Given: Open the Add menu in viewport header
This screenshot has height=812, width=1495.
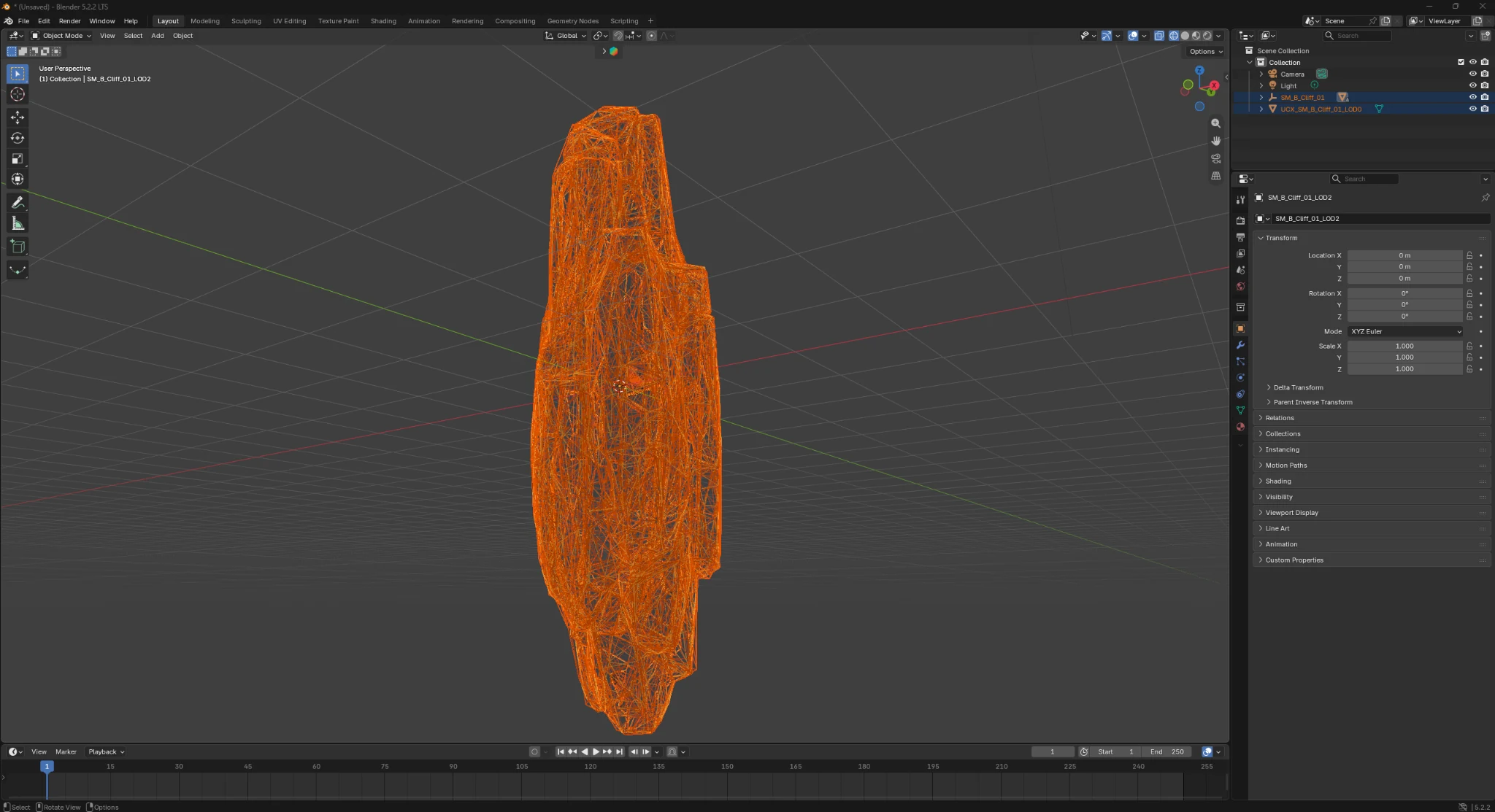Looking at the screenshot, I should pyautogui.click(x=158, y=36).
